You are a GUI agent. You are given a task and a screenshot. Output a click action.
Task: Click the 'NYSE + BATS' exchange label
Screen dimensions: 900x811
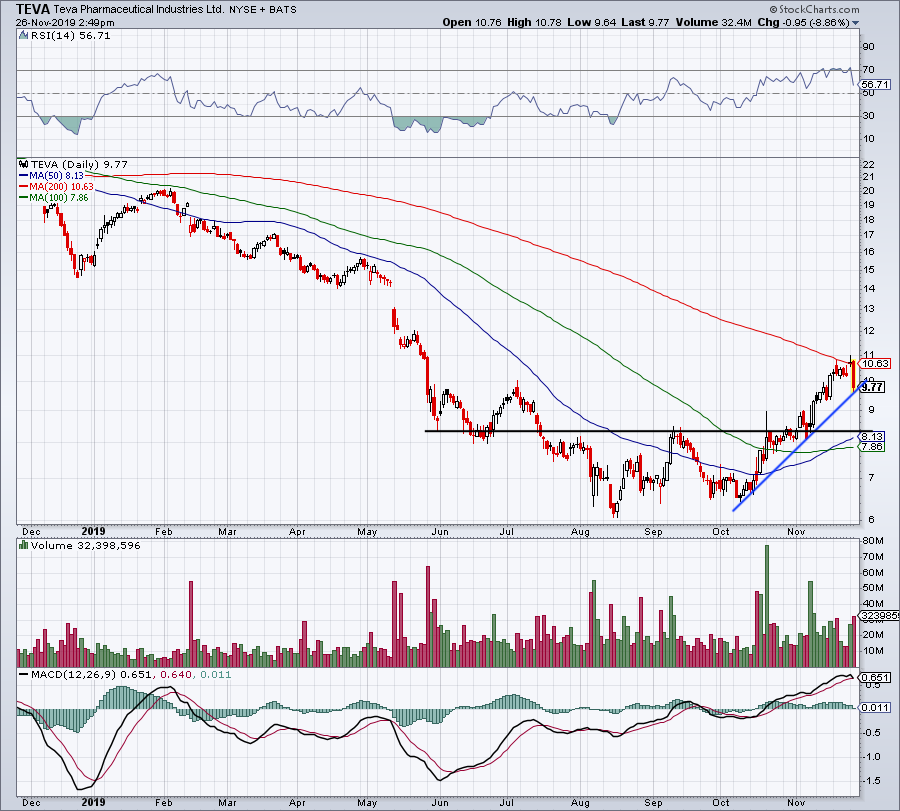coord(263,10)
